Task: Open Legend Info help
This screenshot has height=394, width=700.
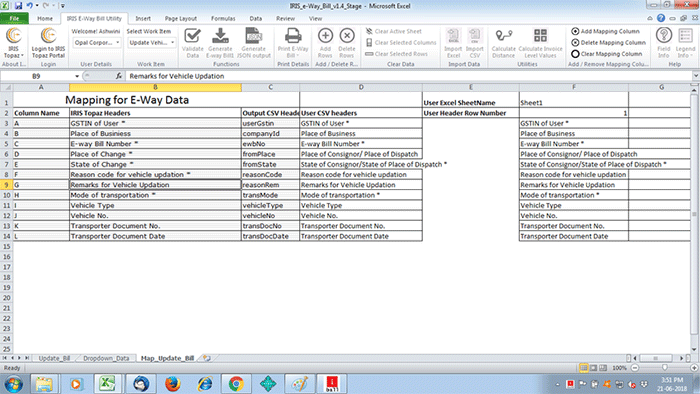Action: 685,43
